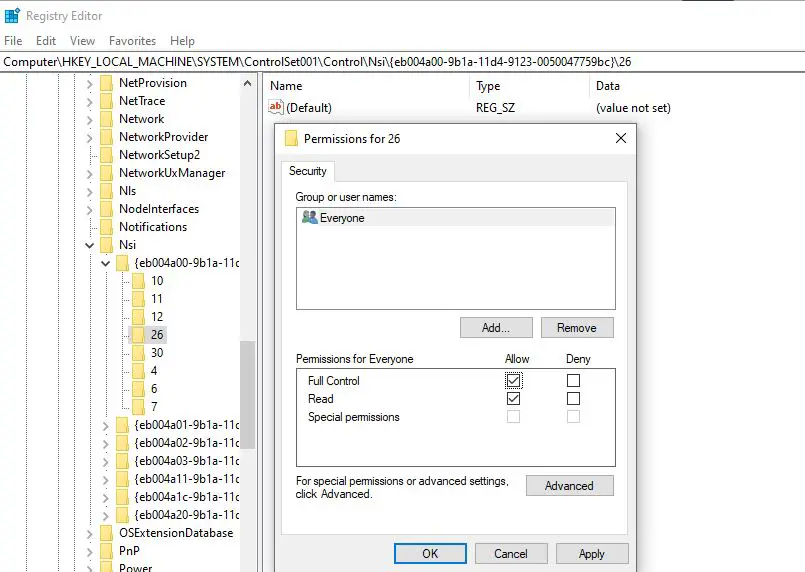The width and height of the screenshot is (805, 572).
Task: Open the Edit menu
Action: pos(46,41)
